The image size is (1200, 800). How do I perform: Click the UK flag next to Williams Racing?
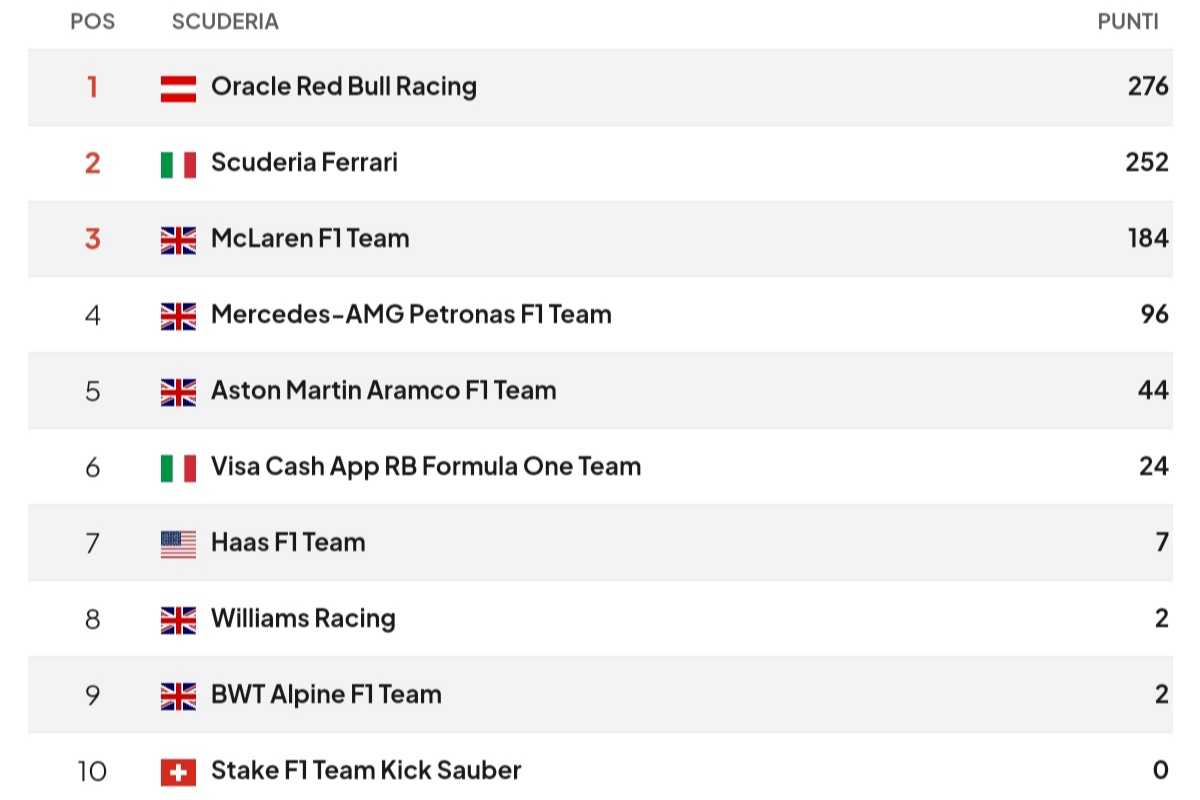tap(178, 620)
